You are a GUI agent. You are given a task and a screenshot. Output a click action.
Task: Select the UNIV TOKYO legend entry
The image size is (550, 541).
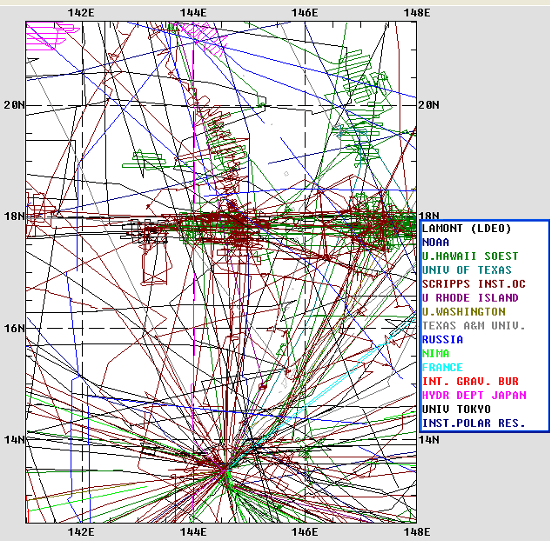(x=456, y=409)
